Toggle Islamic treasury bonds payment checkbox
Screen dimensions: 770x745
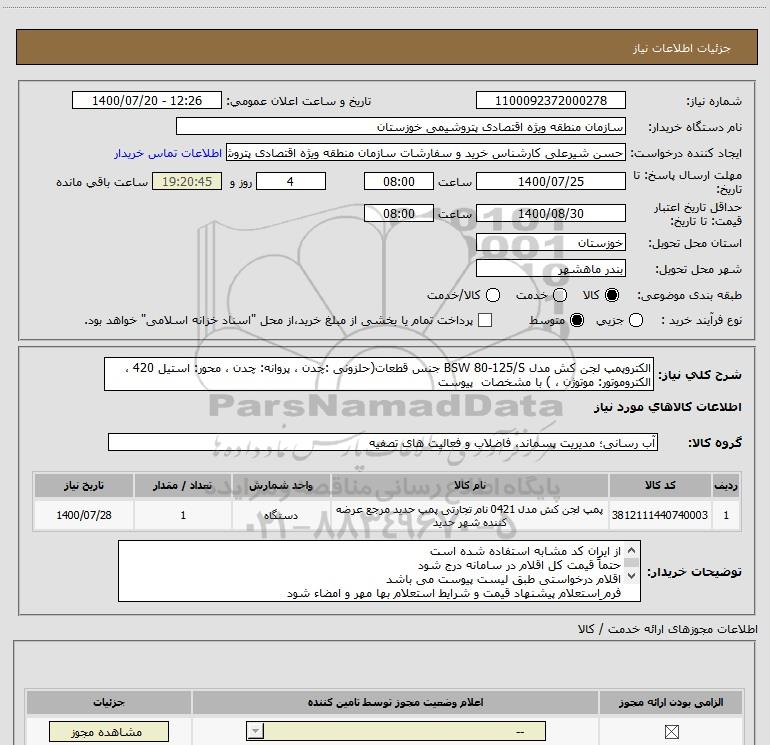point(485,320)
